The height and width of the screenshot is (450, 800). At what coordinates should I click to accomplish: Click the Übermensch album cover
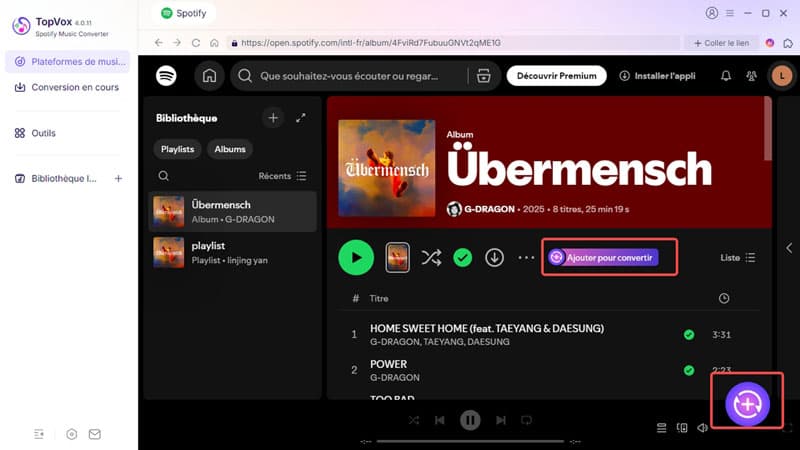[387, 168]
